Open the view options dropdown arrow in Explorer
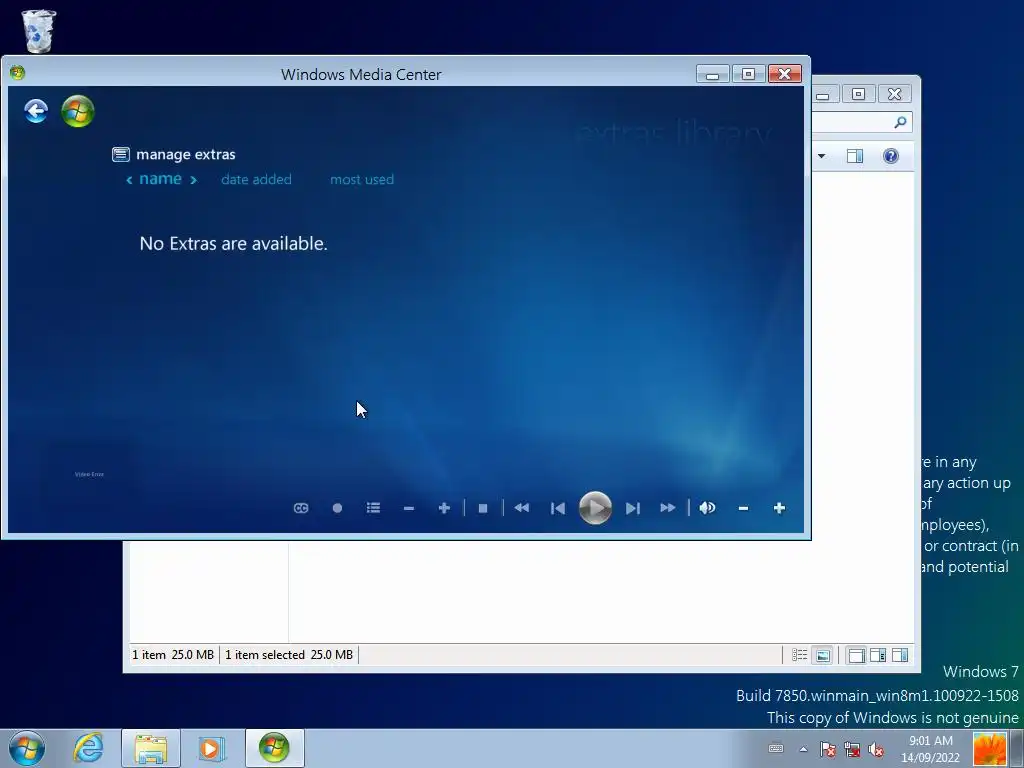The width and height of the screenshot is (1024, 768). click(x=822, y=156)
